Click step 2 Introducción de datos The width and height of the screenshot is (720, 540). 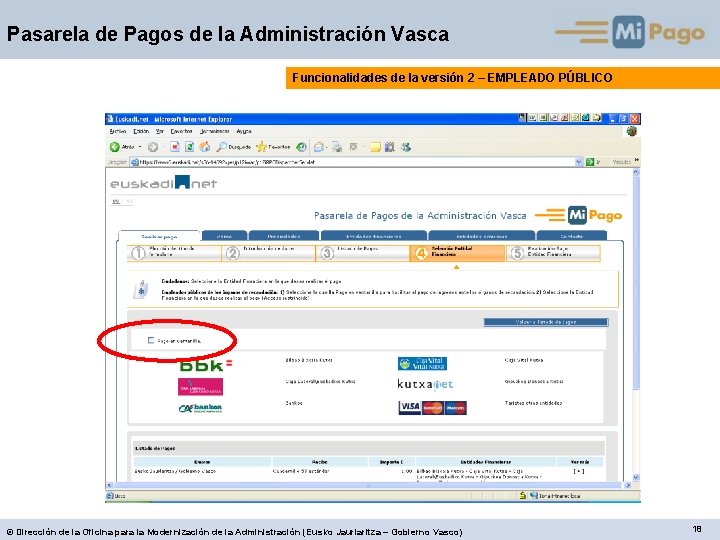pyautogui.click(x=269, y=253)
